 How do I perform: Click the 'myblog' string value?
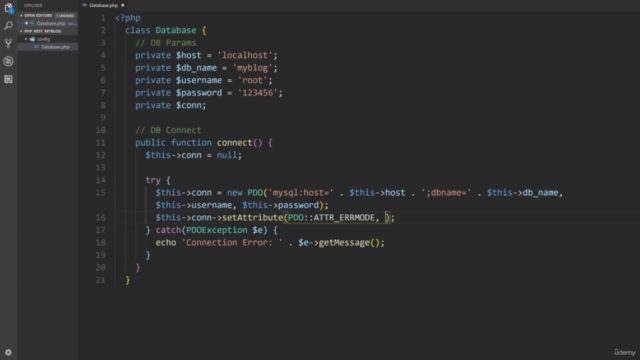pos(252,68)
